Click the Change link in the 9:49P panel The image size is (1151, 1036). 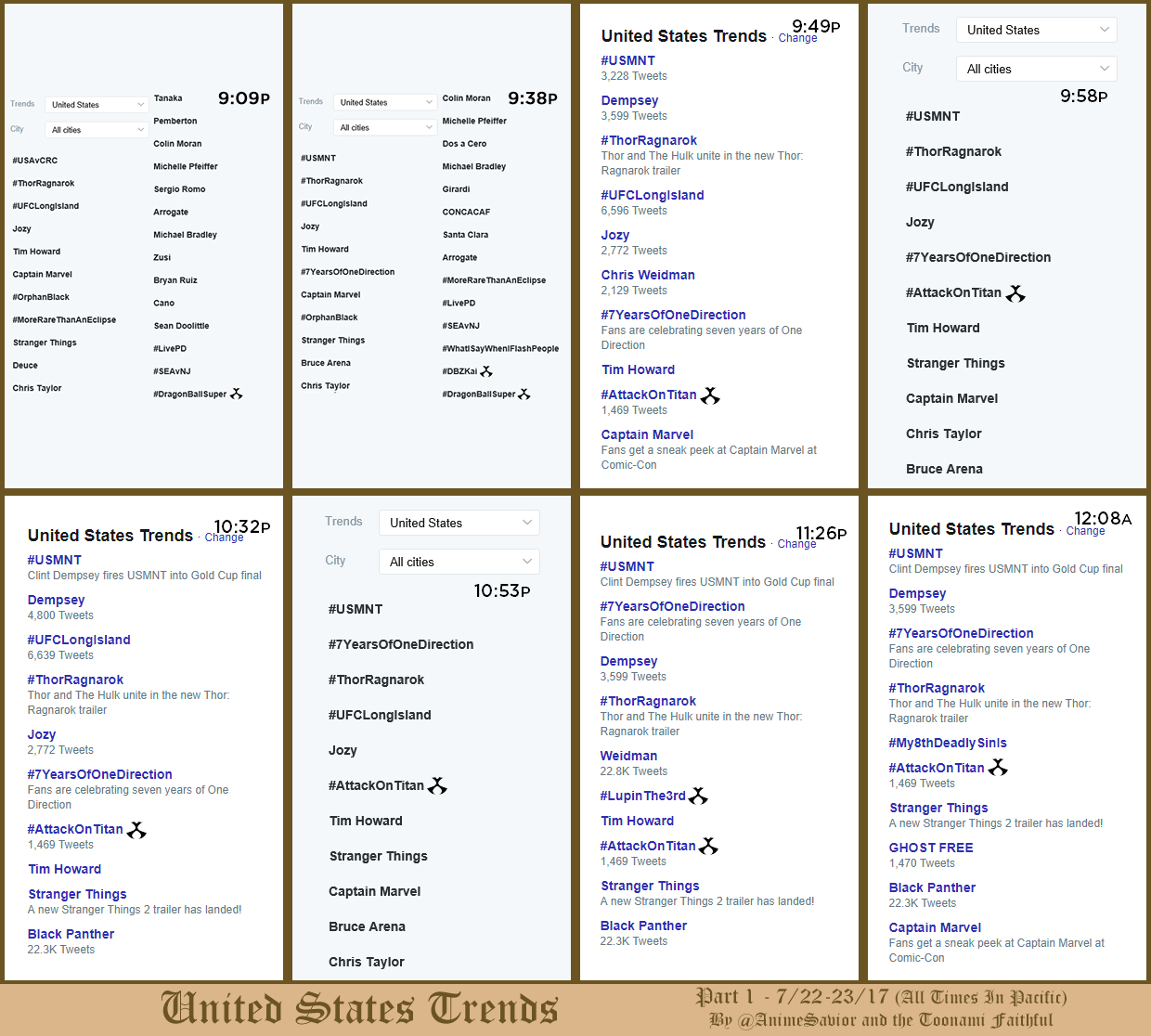click(798, 38)
